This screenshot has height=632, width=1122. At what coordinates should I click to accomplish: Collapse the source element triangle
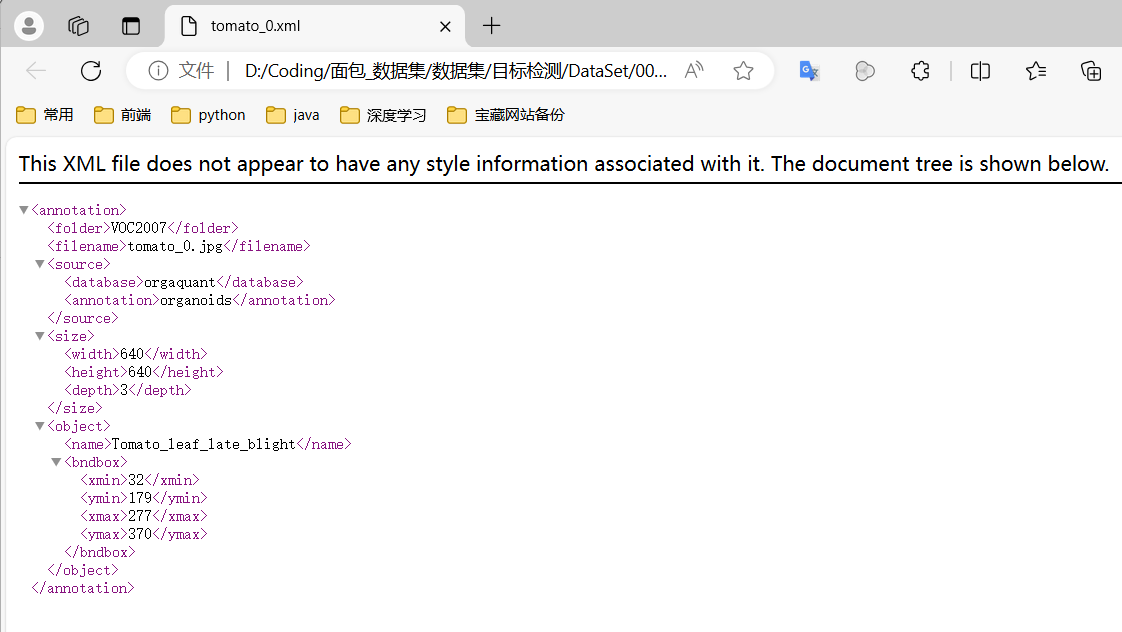click(40, 264)
